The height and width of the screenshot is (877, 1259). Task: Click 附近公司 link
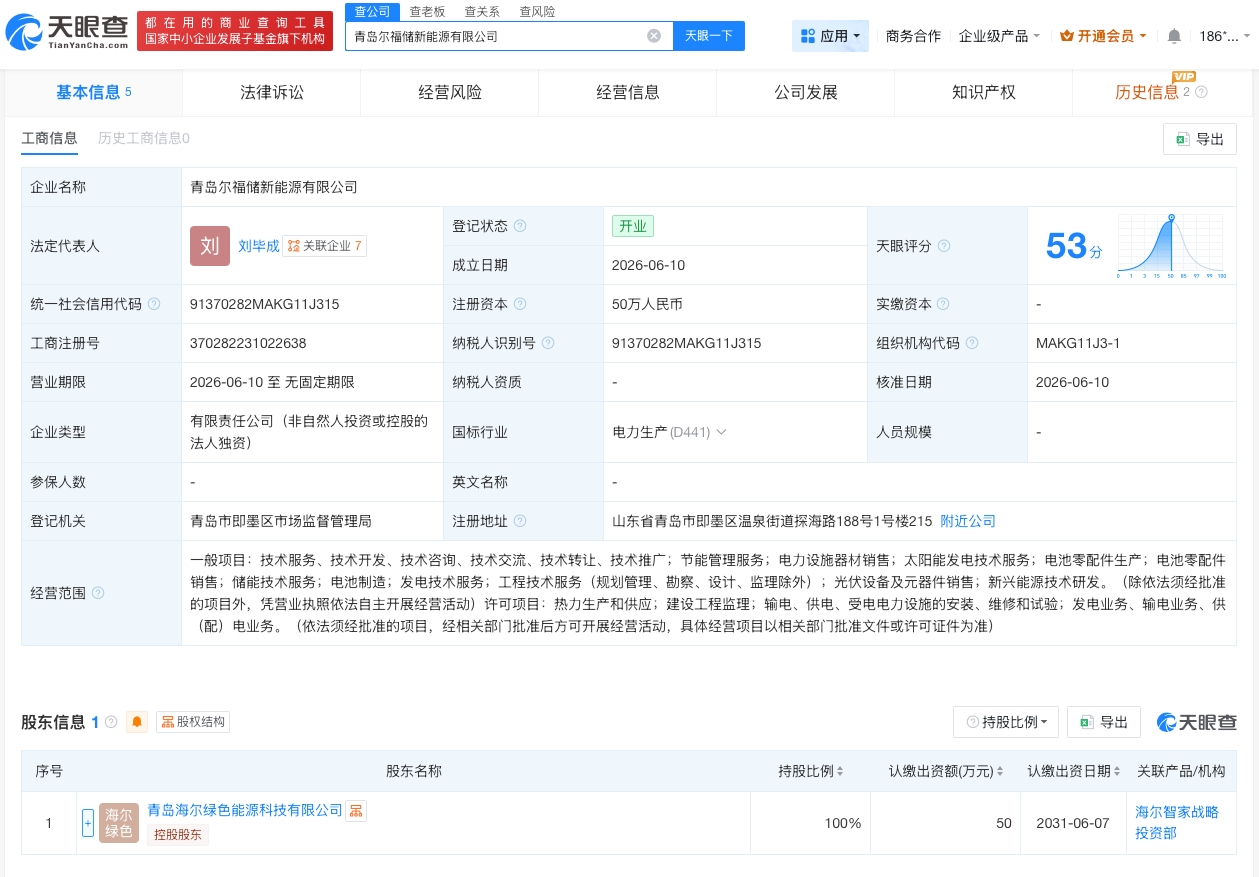(x=968, y=521)
